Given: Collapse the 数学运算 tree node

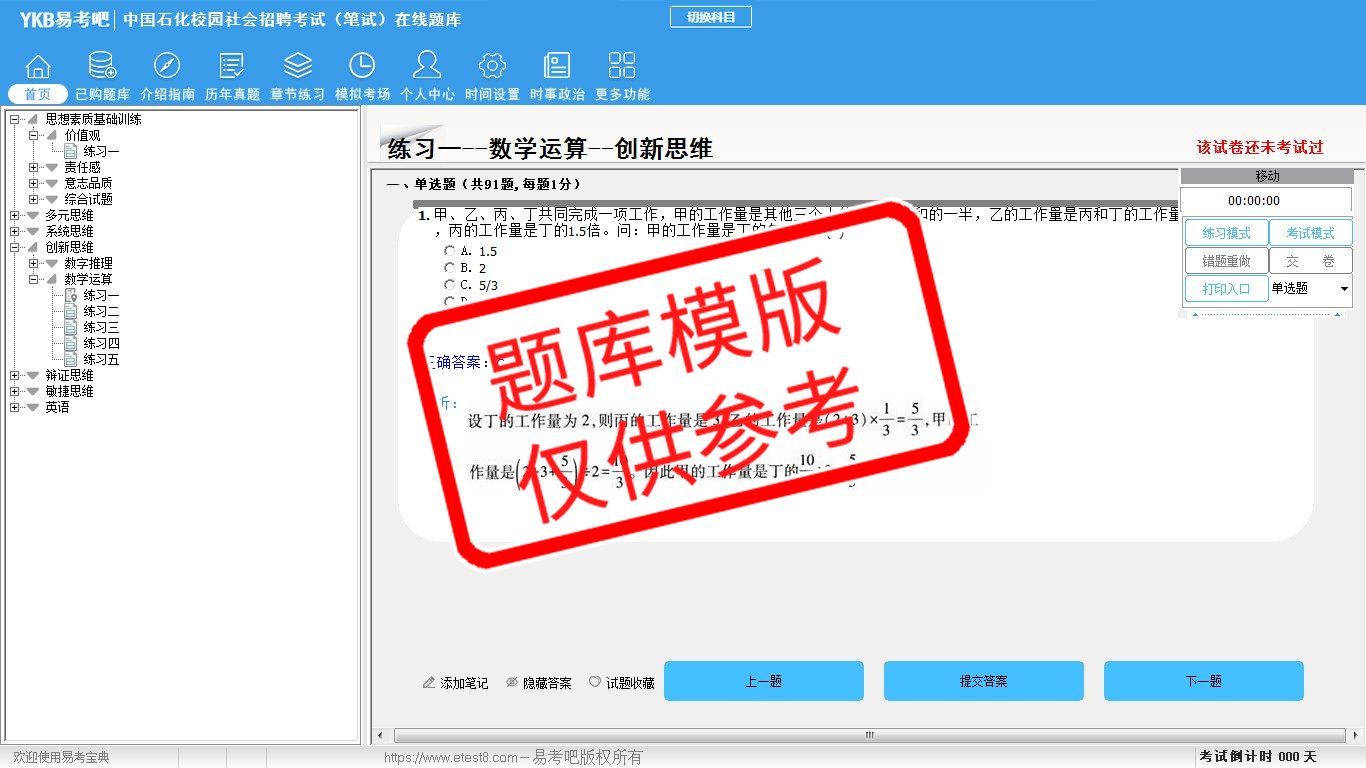Looking at the screenshot, I should click(x=34, y=279).
